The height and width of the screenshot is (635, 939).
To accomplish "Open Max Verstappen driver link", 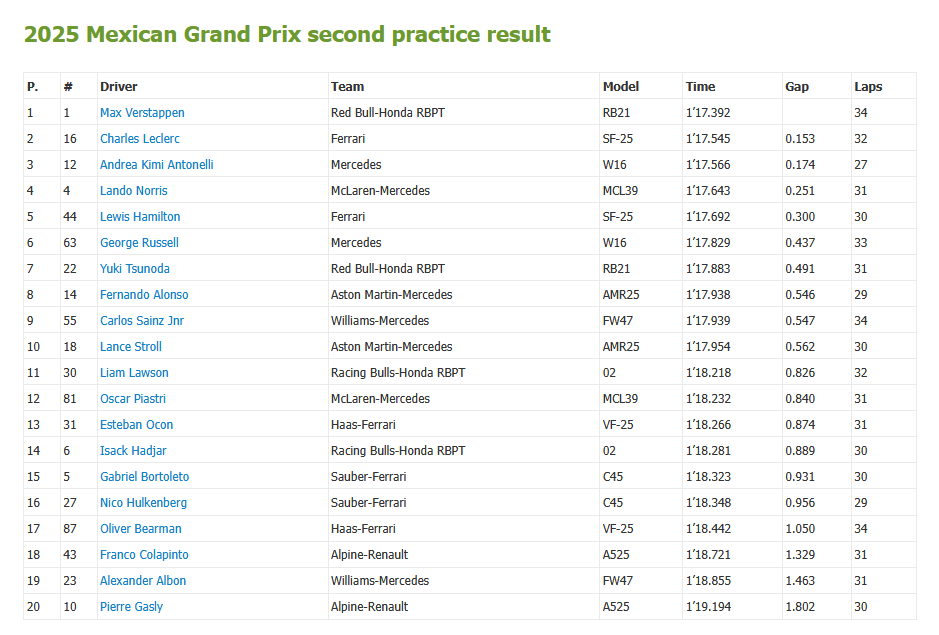I will coord(142,113).
